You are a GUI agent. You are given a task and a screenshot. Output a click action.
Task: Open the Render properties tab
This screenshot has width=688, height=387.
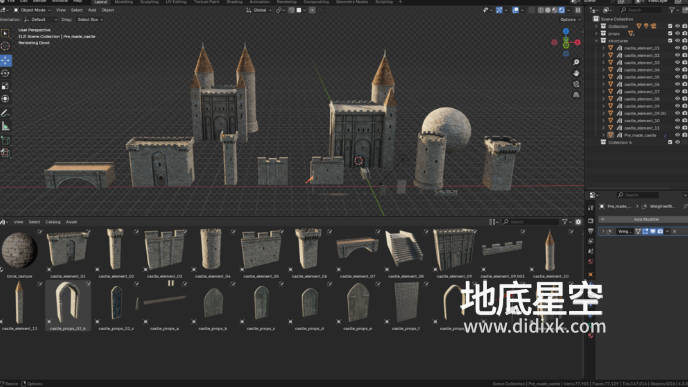click(x=591, y=221)
